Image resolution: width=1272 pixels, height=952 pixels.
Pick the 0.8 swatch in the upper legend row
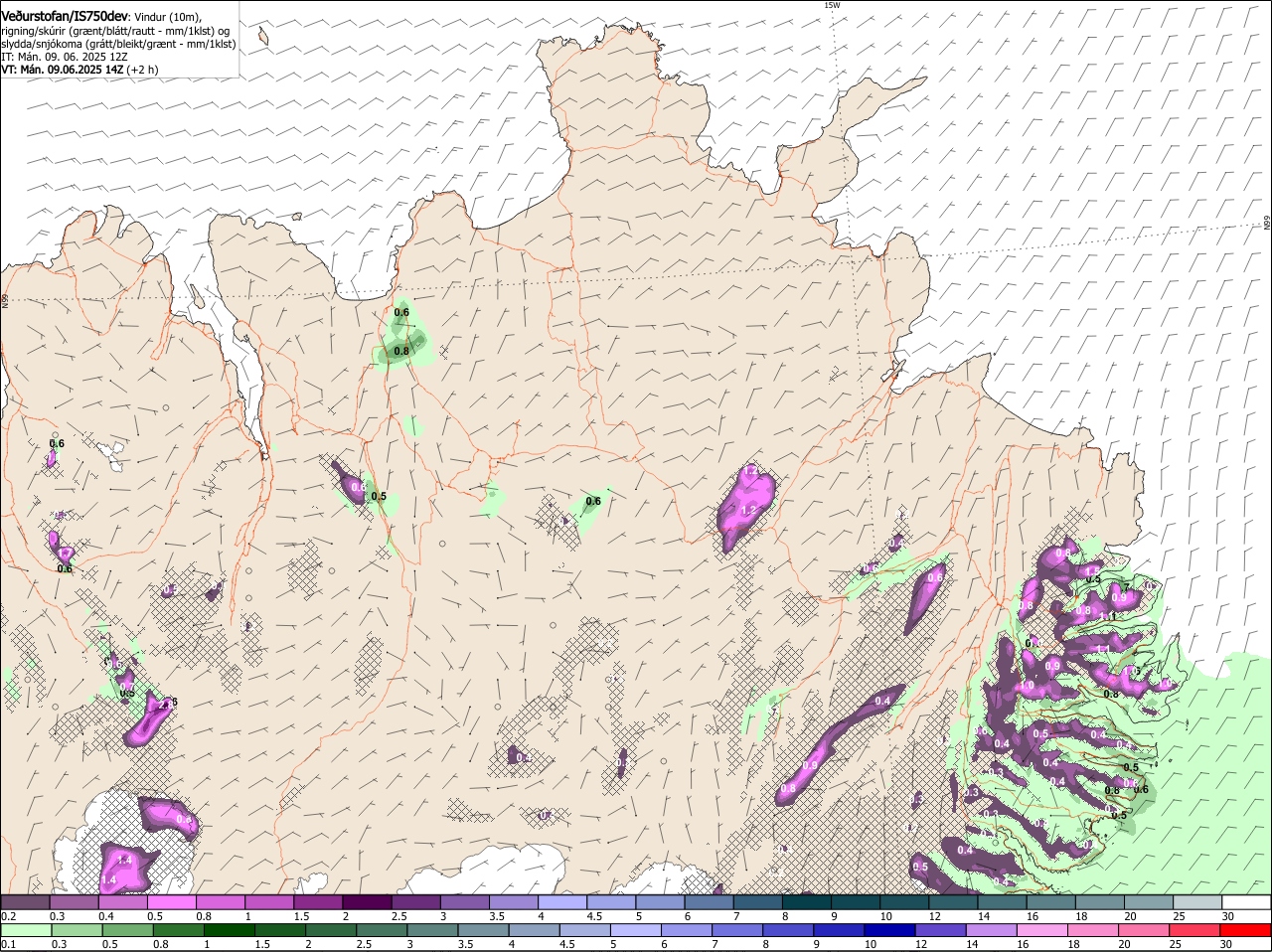(220, 902)
